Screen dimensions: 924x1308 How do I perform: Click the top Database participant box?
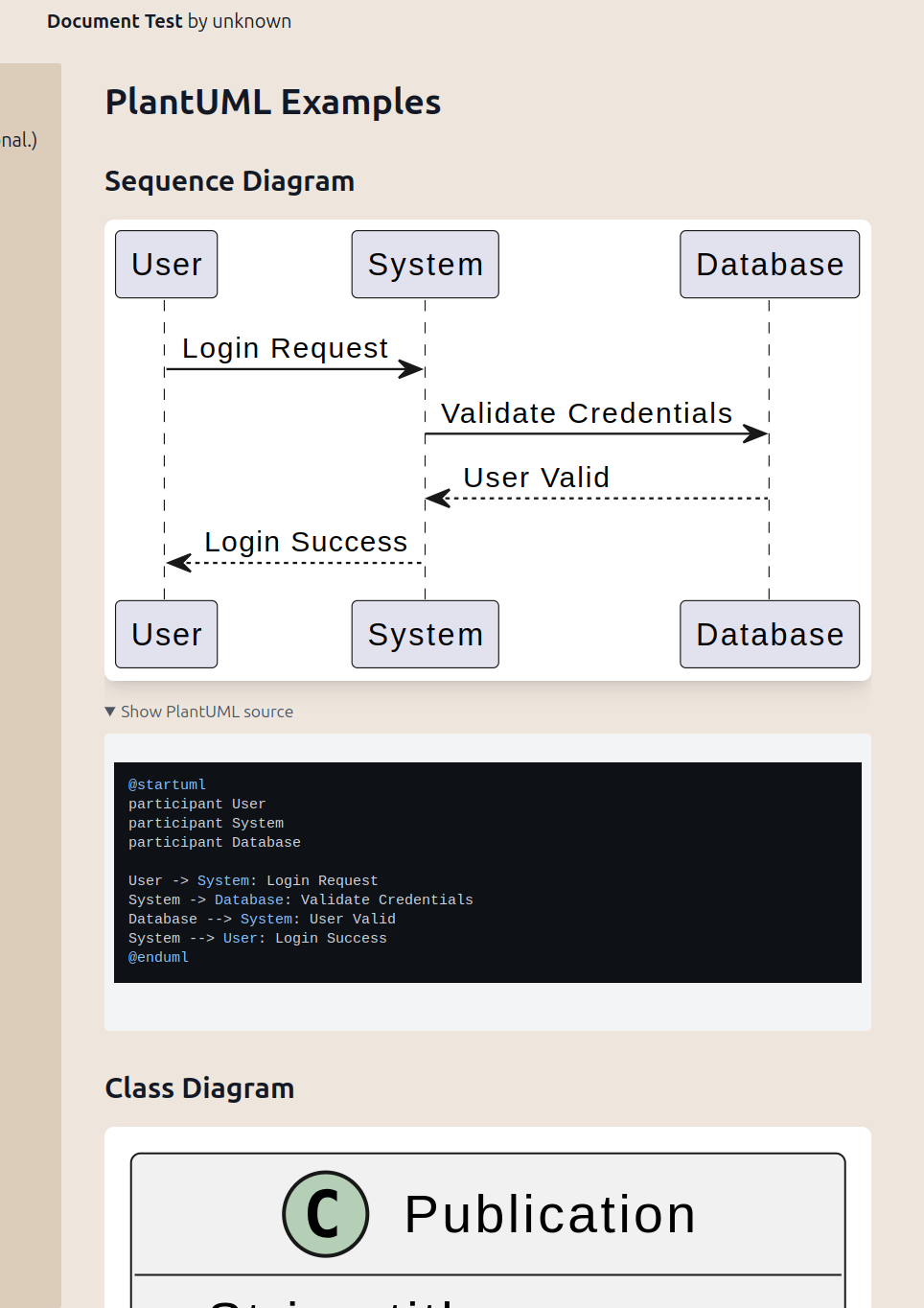(x=770, y=265)
